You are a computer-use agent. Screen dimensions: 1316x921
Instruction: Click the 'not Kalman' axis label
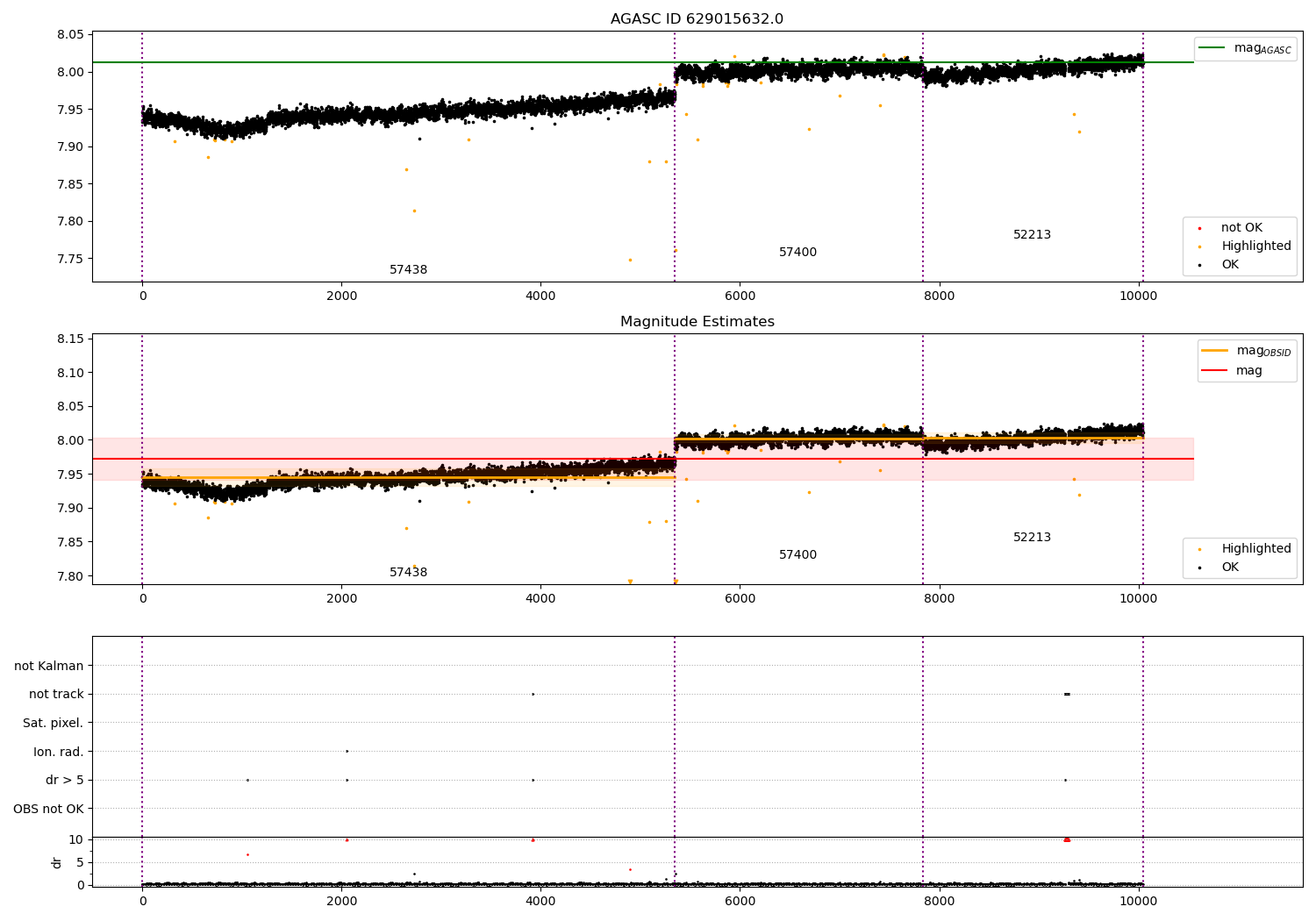click(49, 666)
